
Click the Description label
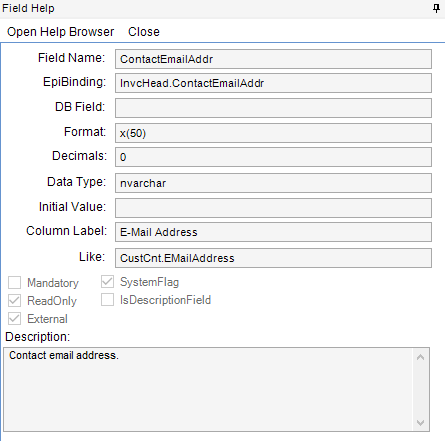coord(38,337)
